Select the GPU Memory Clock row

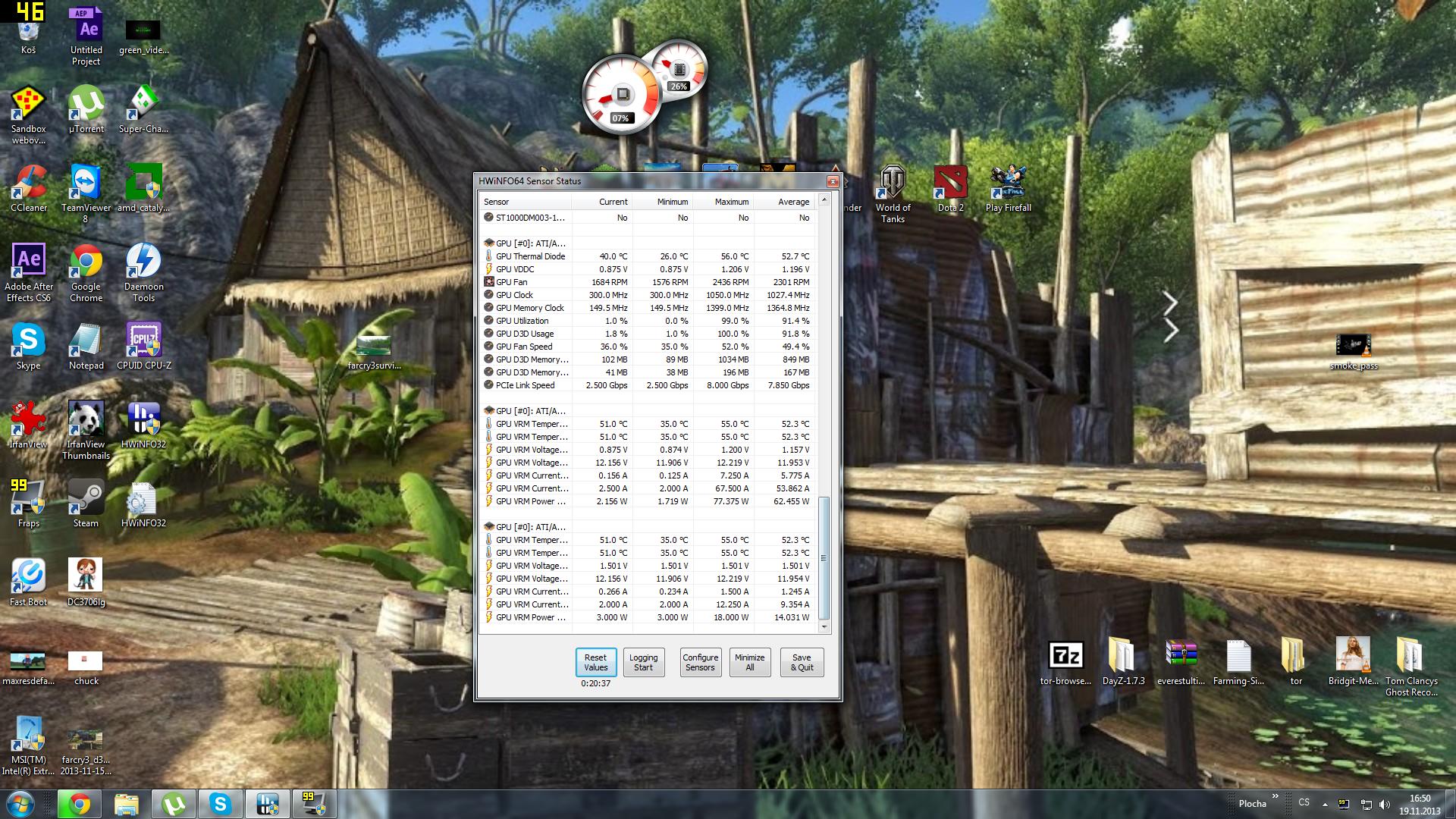(648, 308)
